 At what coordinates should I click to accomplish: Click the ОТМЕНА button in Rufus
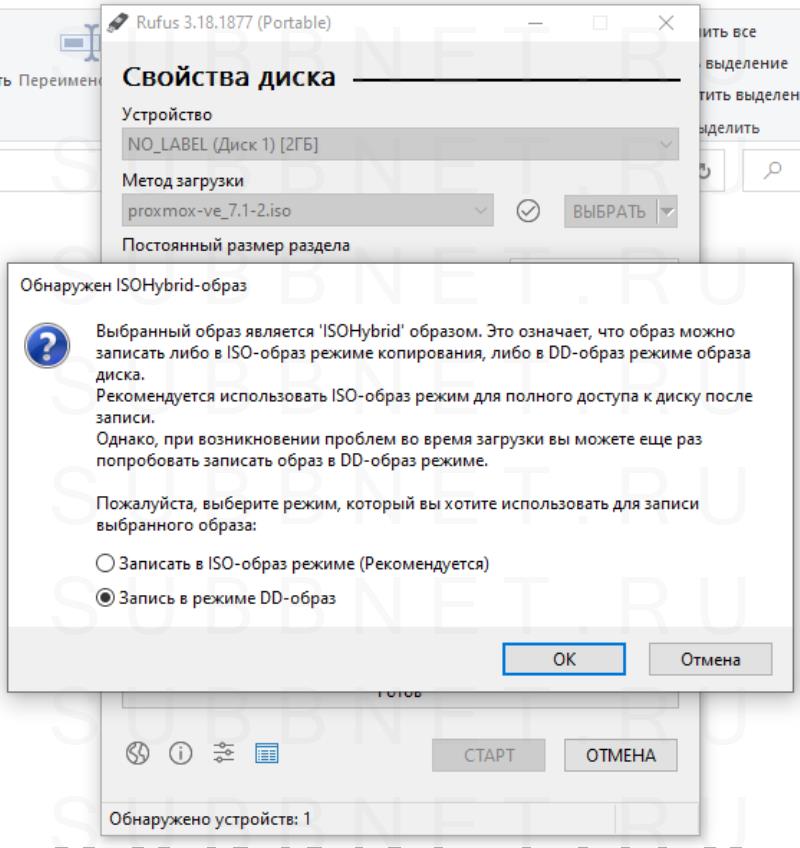(620, 755)
